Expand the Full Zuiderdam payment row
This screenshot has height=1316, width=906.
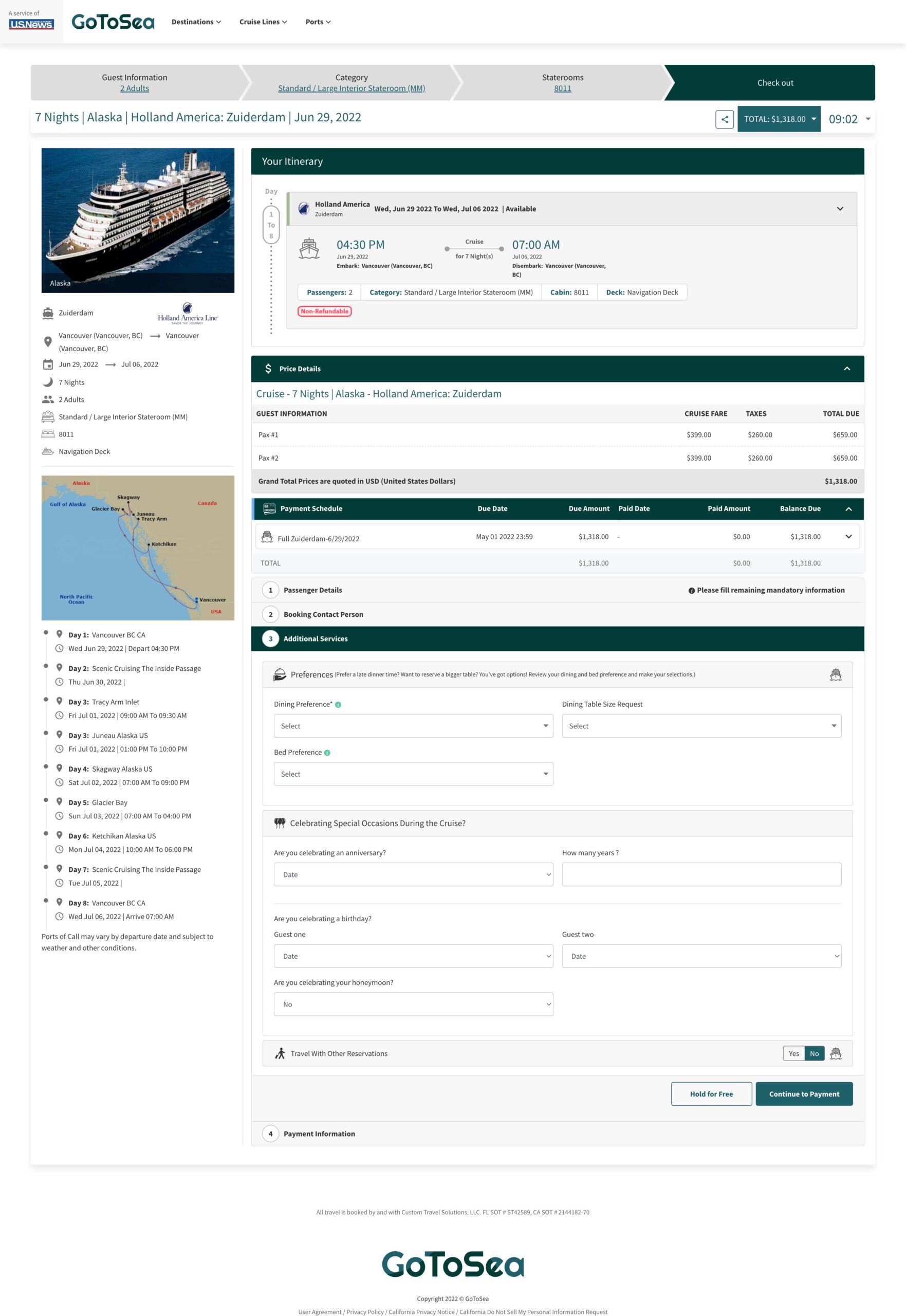coord(848,536)
